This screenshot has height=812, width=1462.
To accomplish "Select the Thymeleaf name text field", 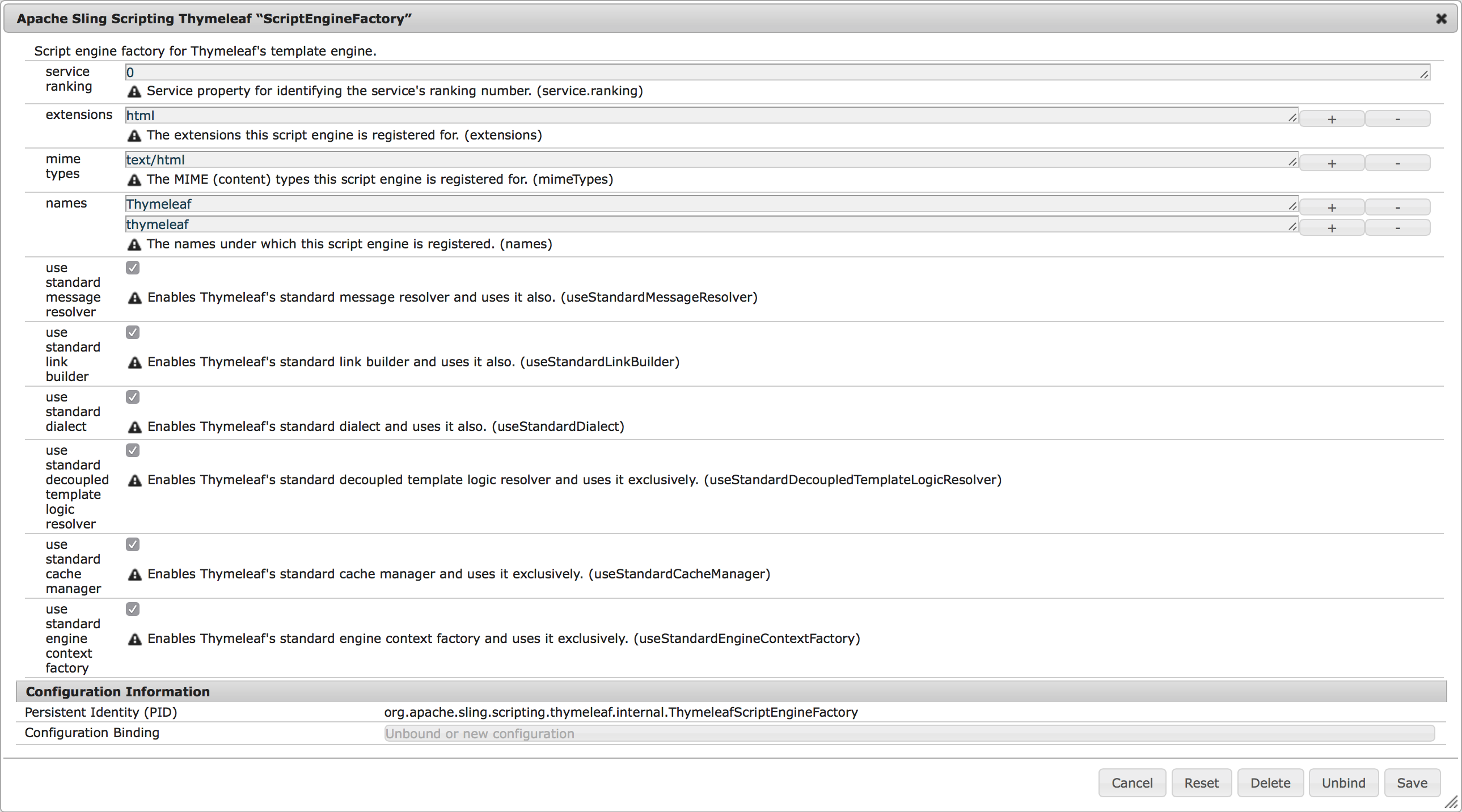I will [x=681, y=204].
